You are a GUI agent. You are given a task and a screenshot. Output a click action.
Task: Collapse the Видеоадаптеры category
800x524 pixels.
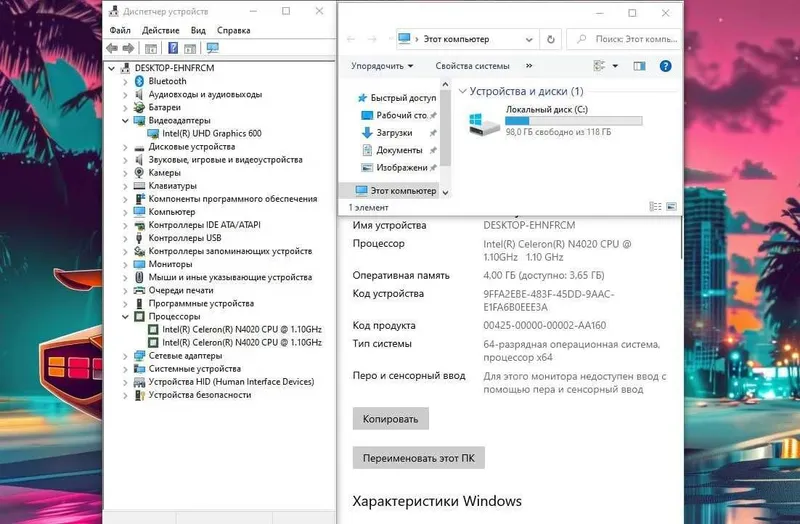click(x=125, y=120)
